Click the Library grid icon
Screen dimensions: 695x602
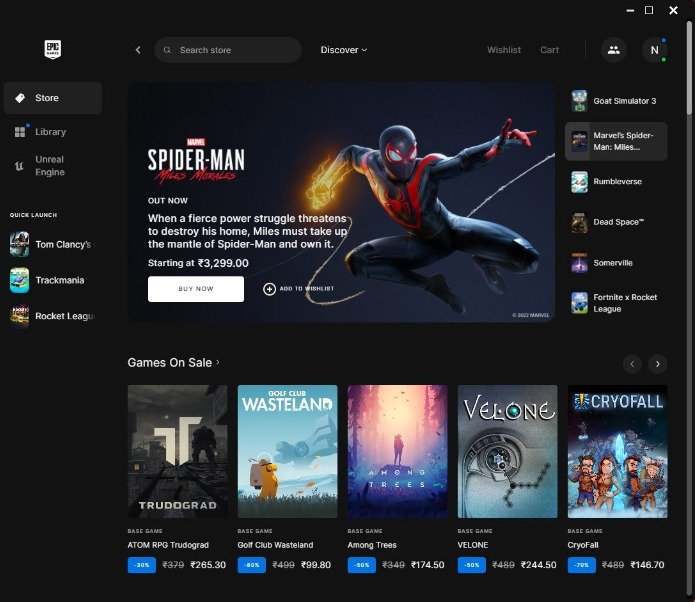pos(20,132)
